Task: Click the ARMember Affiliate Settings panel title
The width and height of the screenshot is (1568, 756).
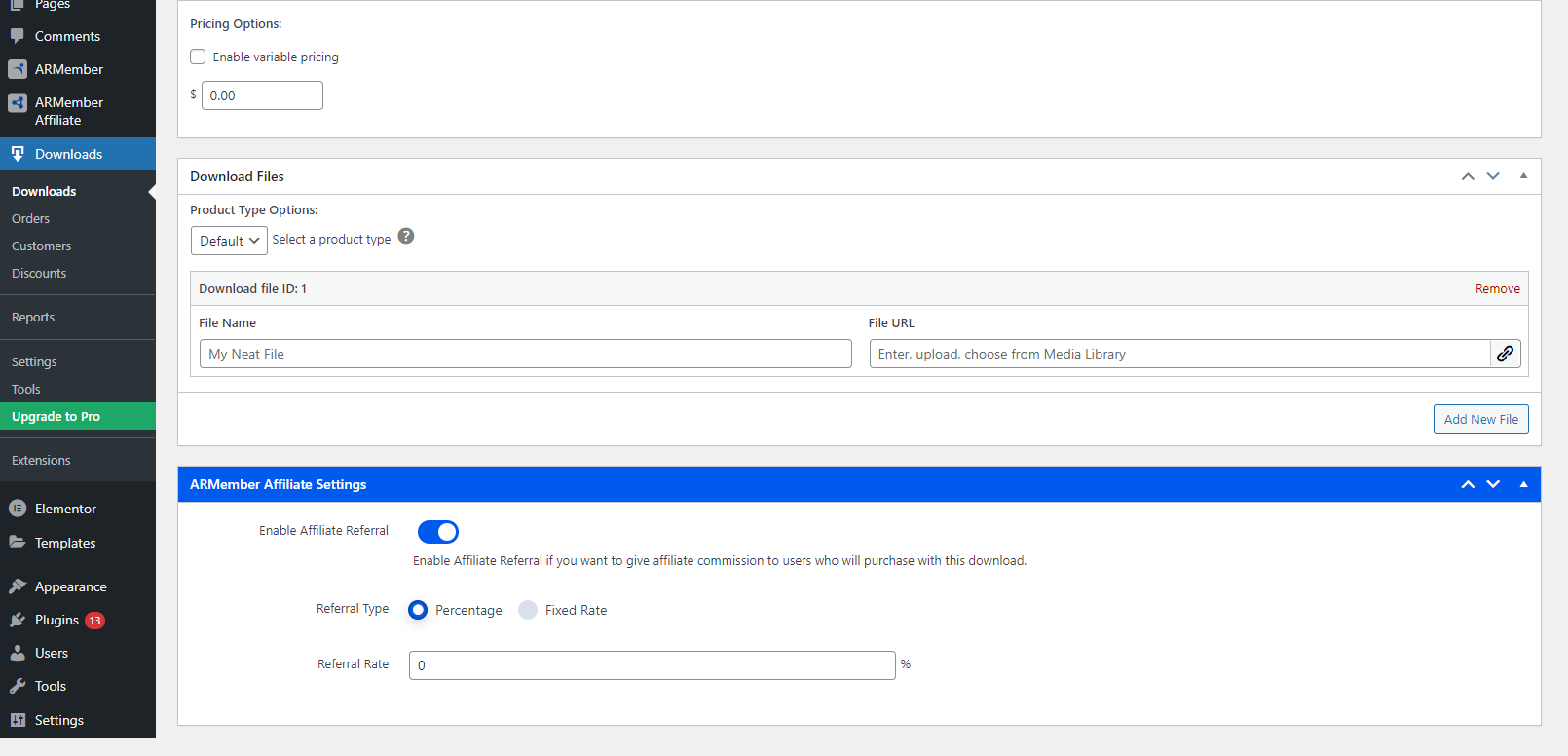Action: point(279,484)
